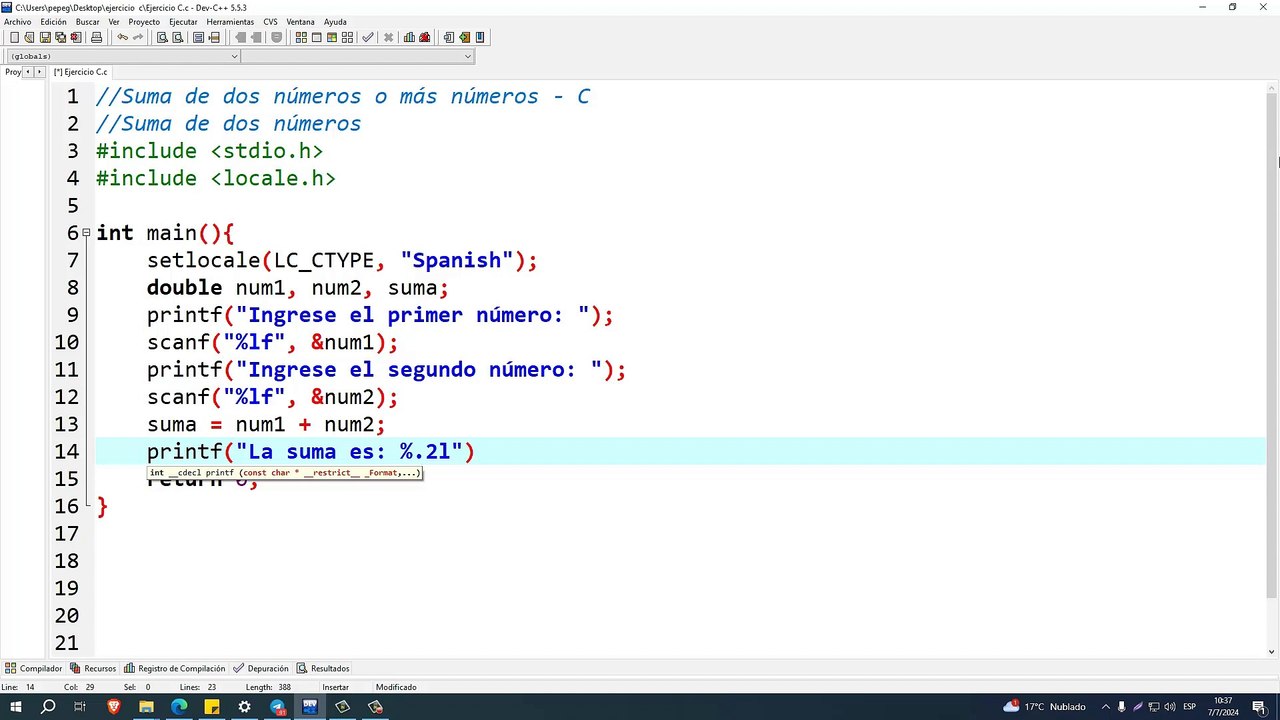The height and width of the screenshot is (720, 1280).
Task: Open the Ventana menu
Action: pyautogui.click(x=300, y=22)
